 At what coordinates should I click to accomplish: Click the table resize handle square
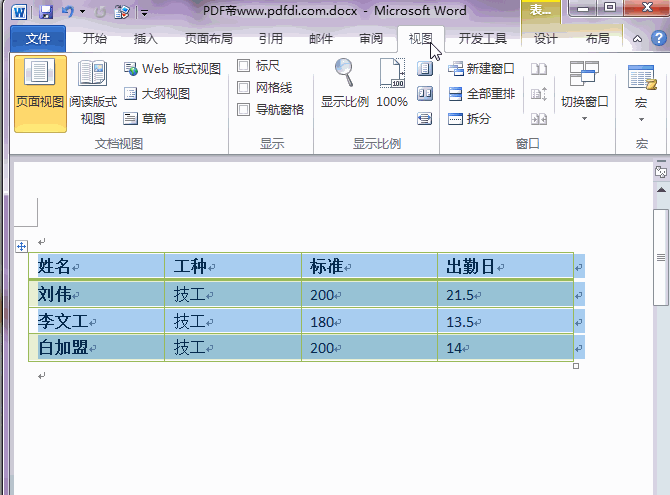pyautogui.click(x=576, y=366)
